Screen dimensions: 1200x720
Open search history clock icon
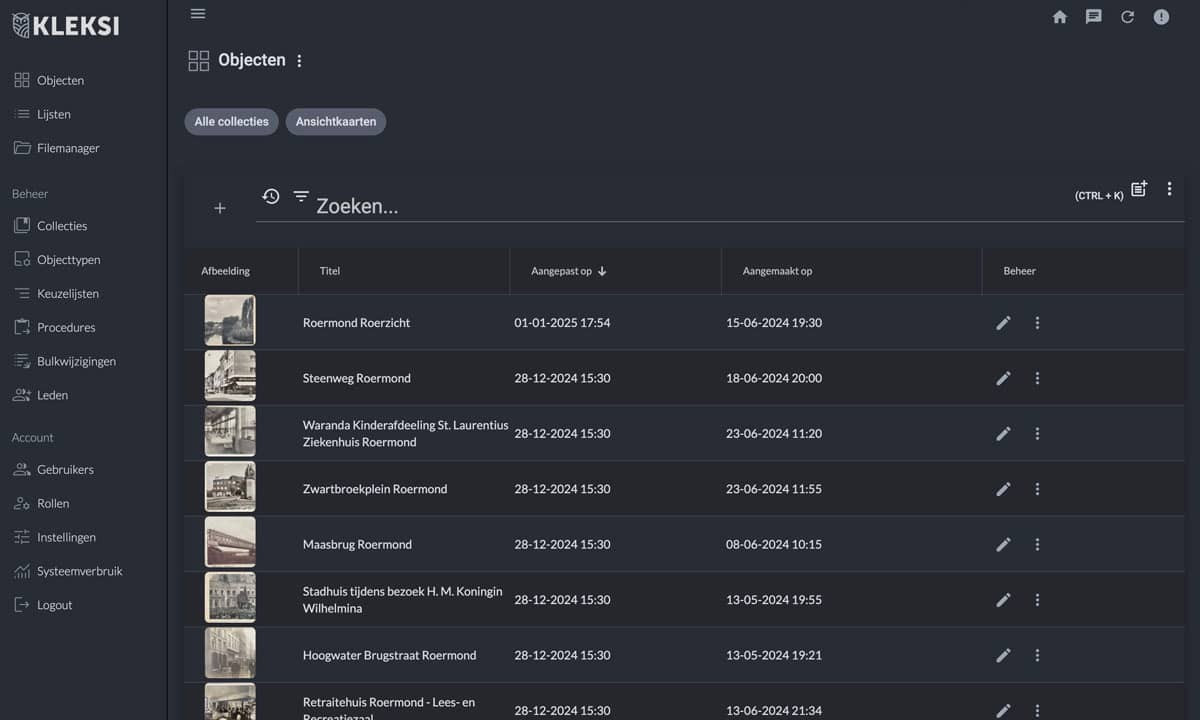tap(271, 196)
